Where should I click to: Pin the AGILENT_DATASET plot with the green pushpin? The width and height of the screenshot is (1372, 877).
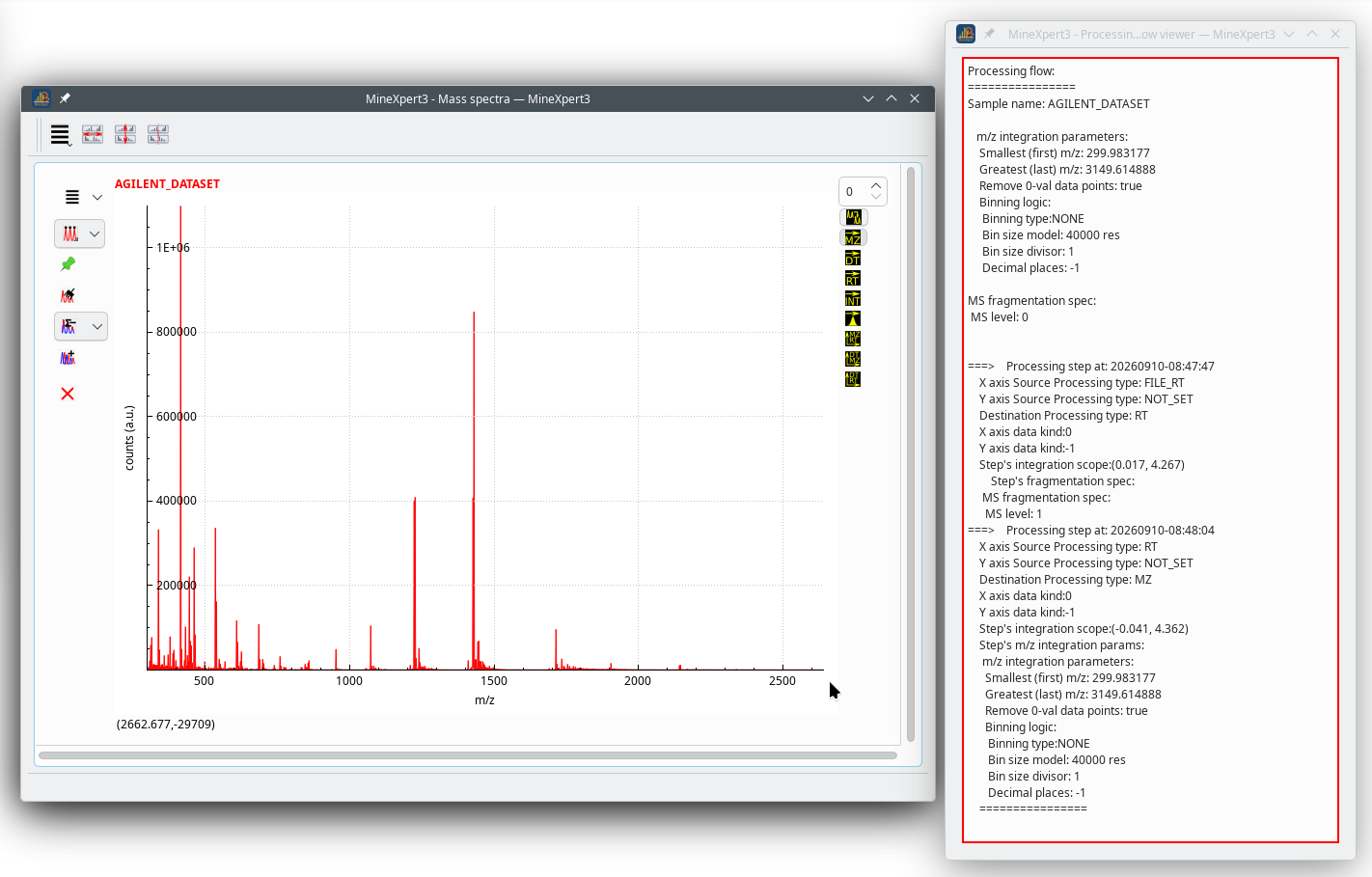point(68,264)
